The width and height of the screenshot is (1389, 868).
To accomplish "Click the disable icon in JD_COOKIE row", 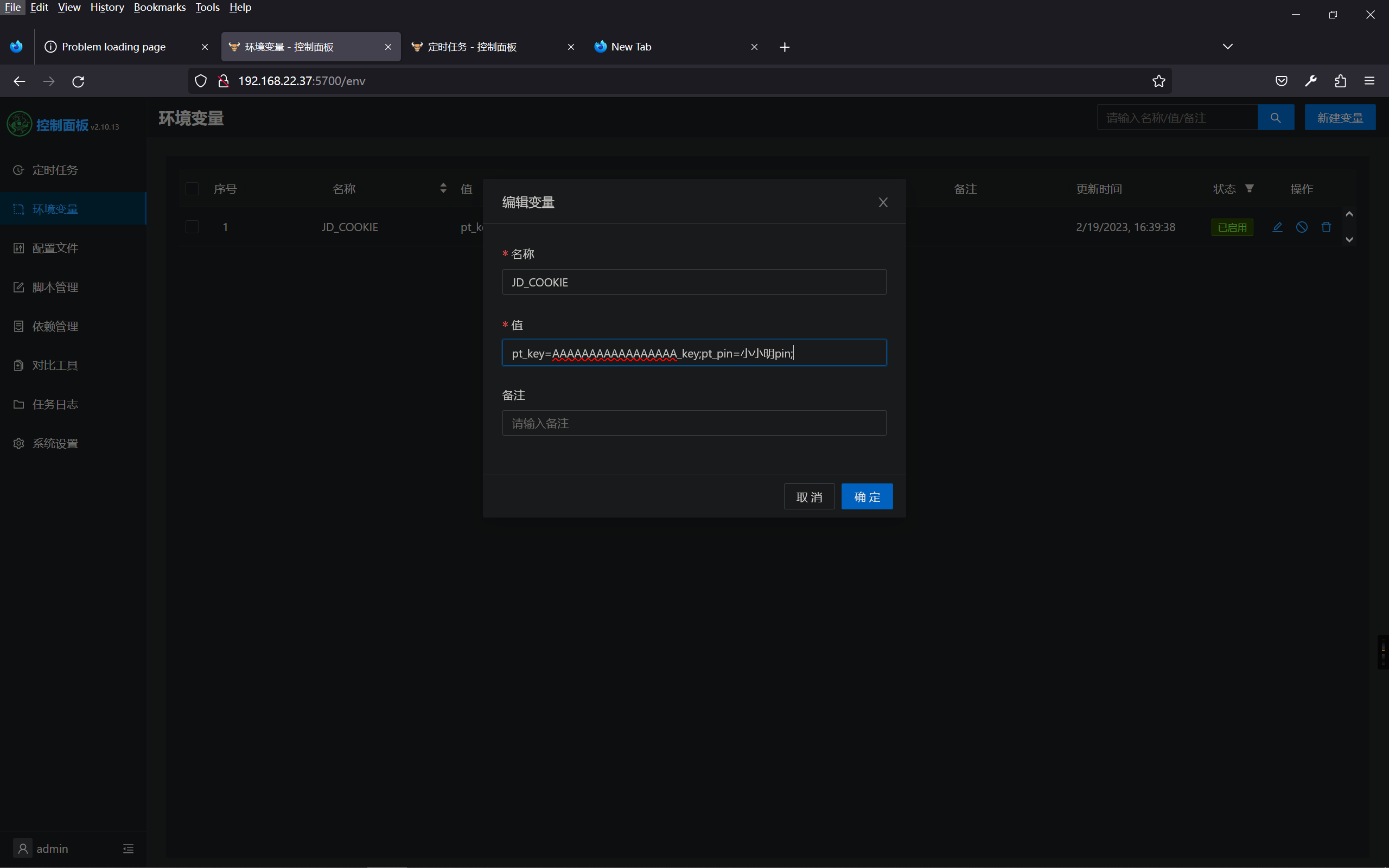I will [x=1301, y=227].
